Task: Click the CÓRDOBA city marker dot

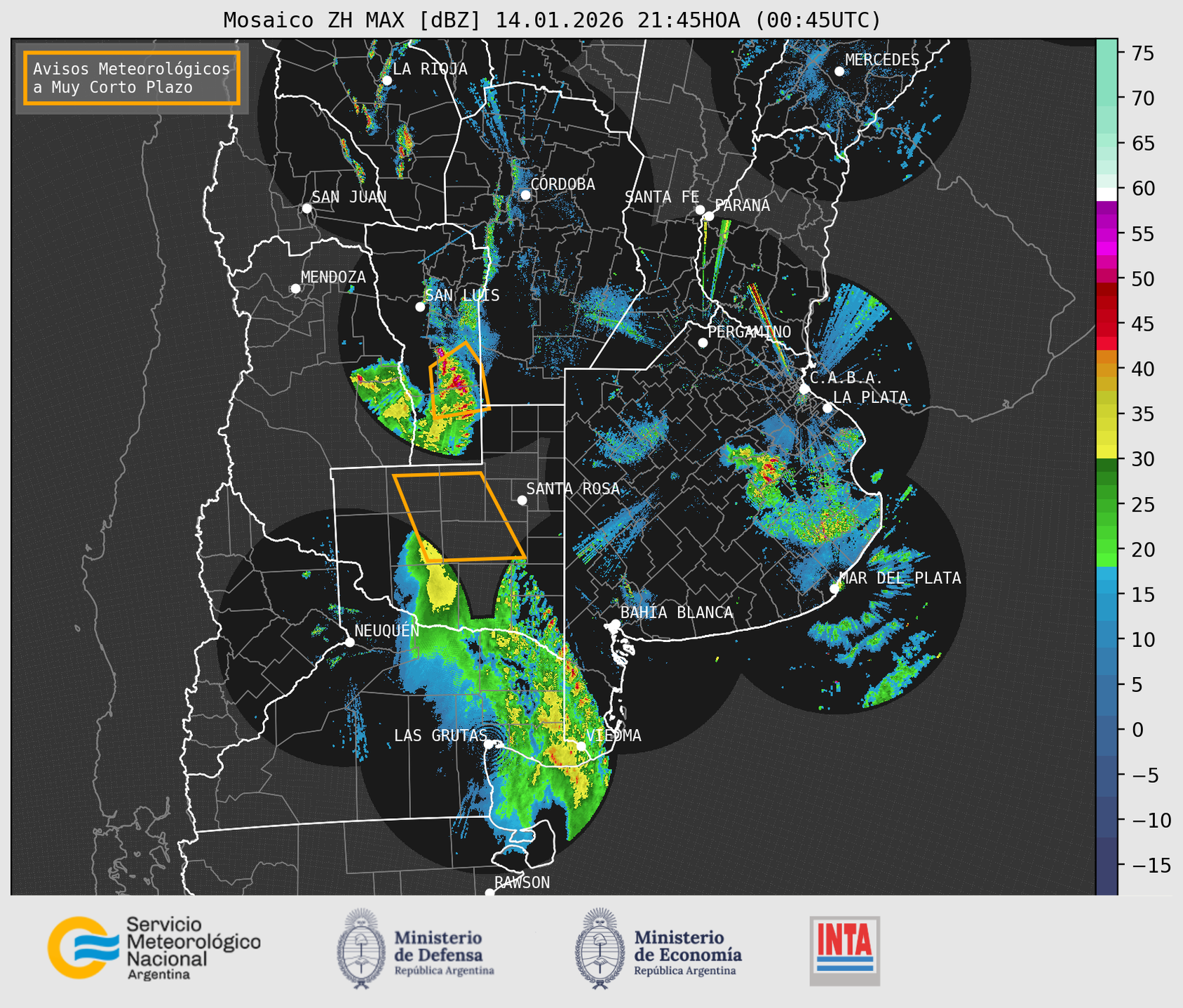Action: (x=525, y=195)
